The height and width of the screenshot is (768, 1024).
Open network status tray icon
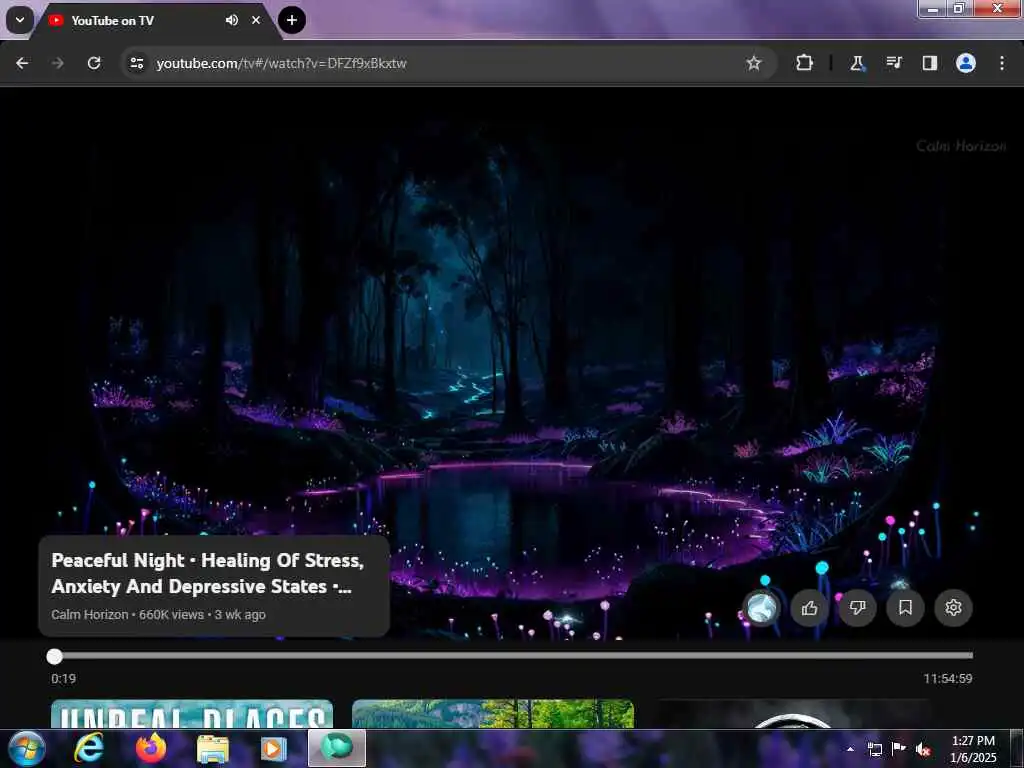click(874, 749)
